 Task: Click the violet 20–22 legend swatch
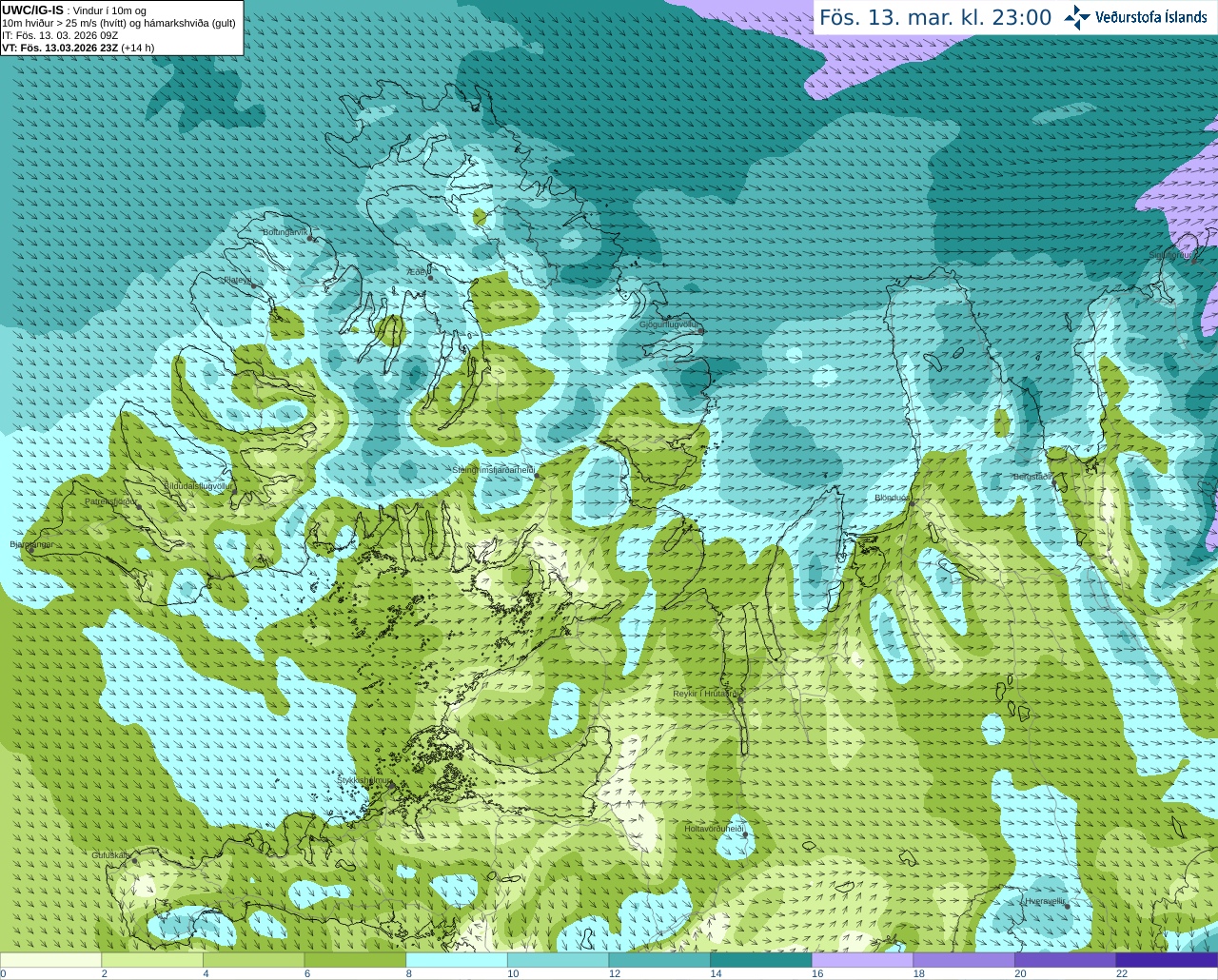[1065, 960]
